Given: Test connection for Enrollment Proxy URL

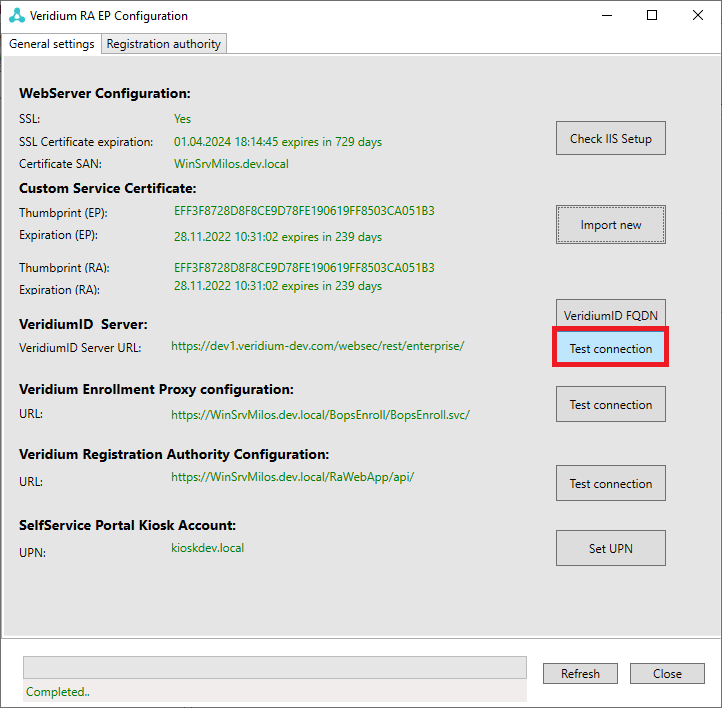Looking at the screenshot, I should pos(610,405).
